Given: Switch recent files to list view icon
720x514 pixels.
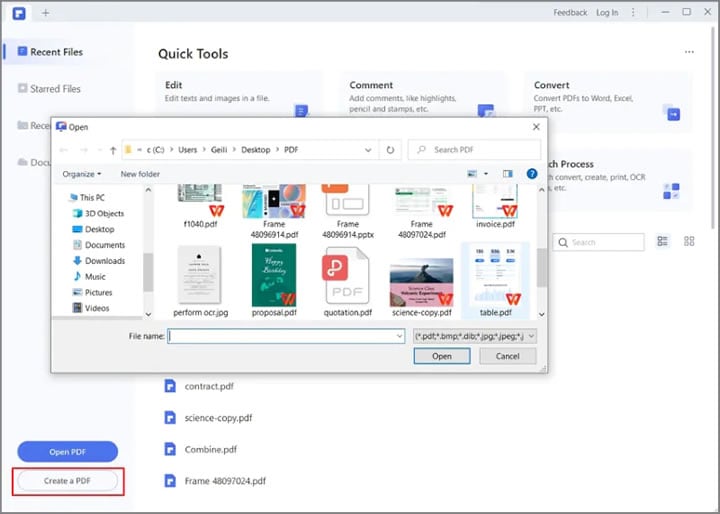Looking at the screenshot, I should tap(662, 241).
